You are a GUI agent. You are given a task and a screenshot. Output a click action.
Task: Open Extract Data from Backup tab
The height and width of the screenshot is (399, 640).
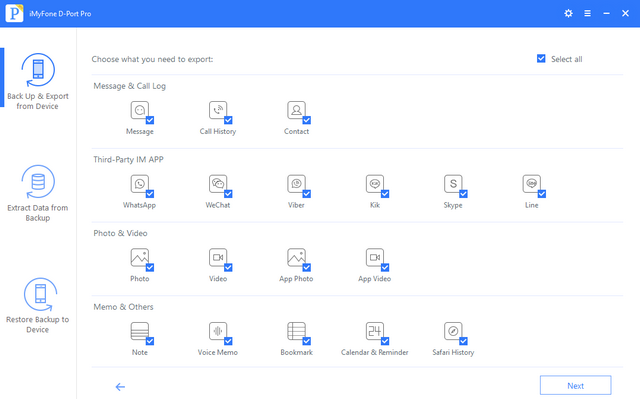pos(38,193)
